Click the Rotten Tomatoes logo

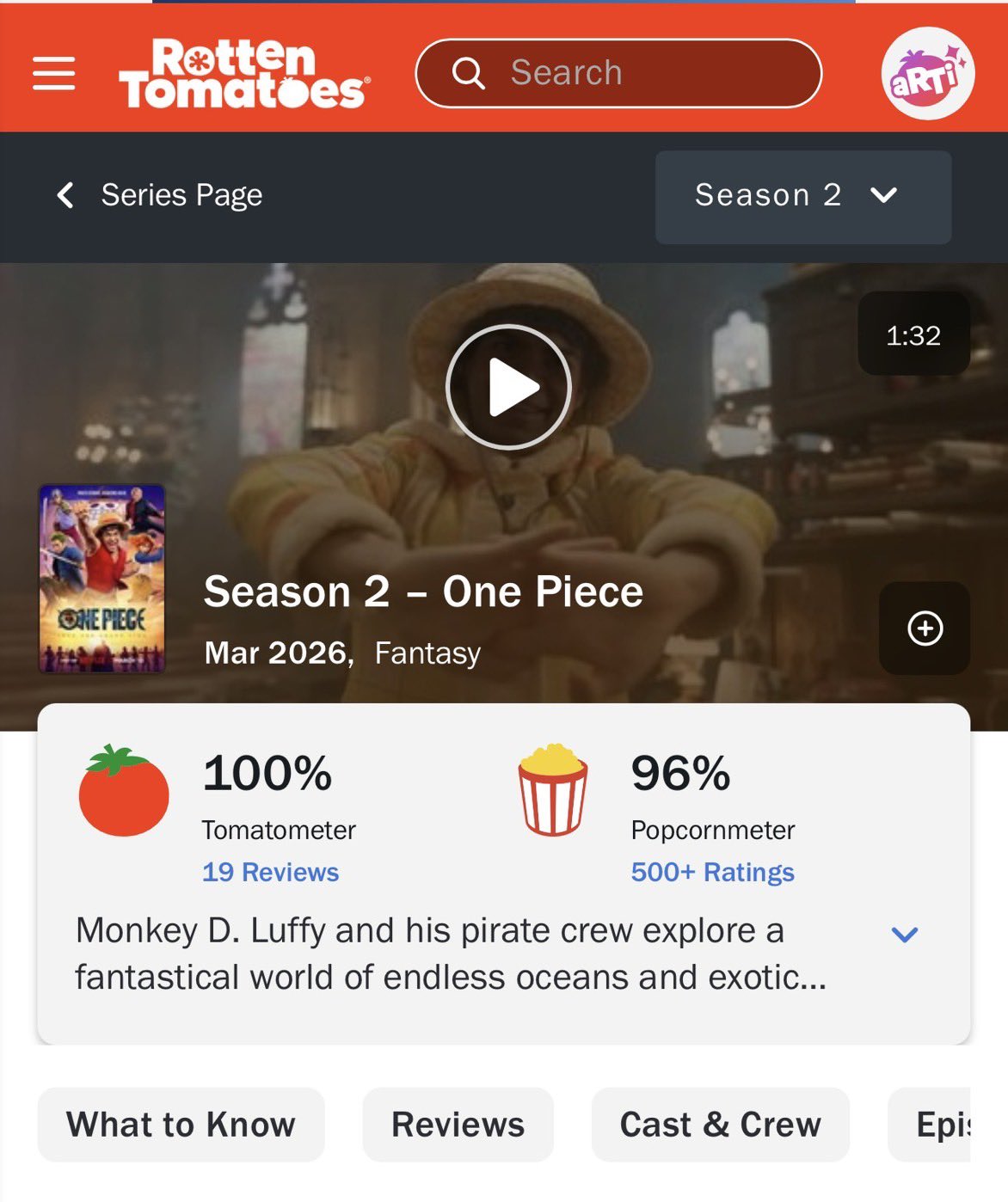244,73
